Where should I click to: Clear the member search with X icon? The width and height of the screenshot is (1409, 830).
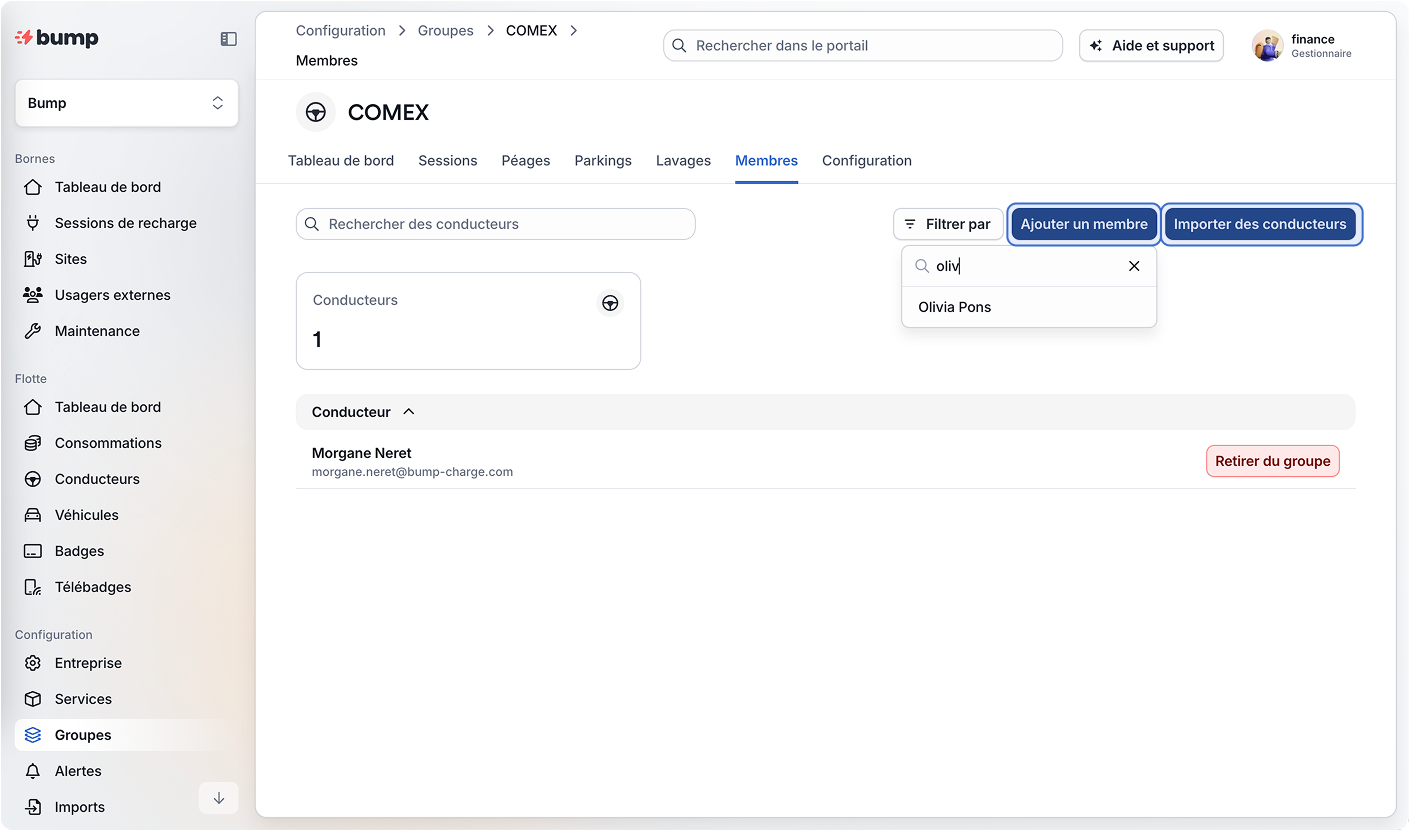click(x=1134, y=266)
